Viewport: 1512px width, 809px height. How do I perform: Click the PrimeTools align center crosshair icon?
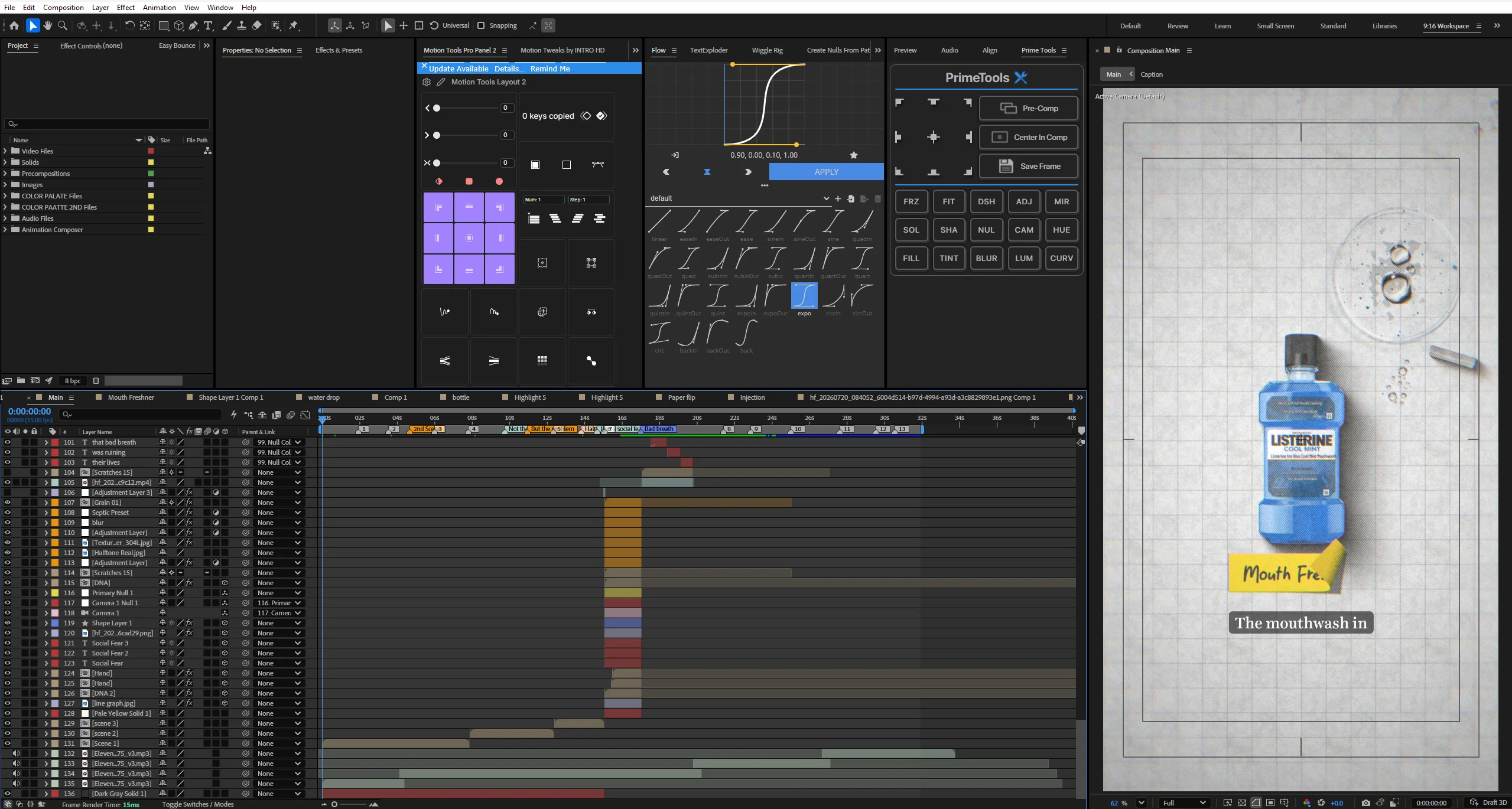click(934, 138)
